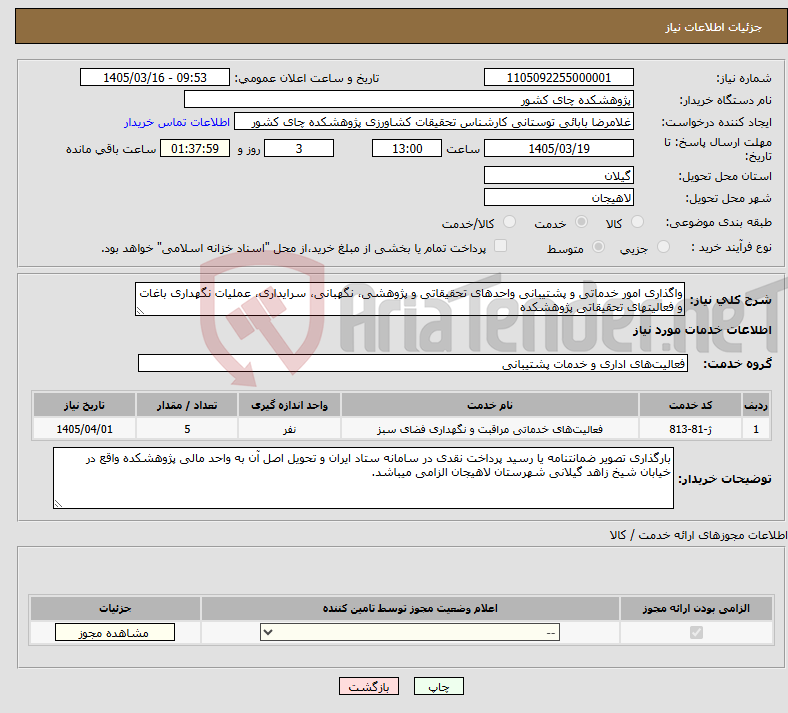Click the جزئیات column header
This screenshot has height=713, width=788.
click(115, 608)
